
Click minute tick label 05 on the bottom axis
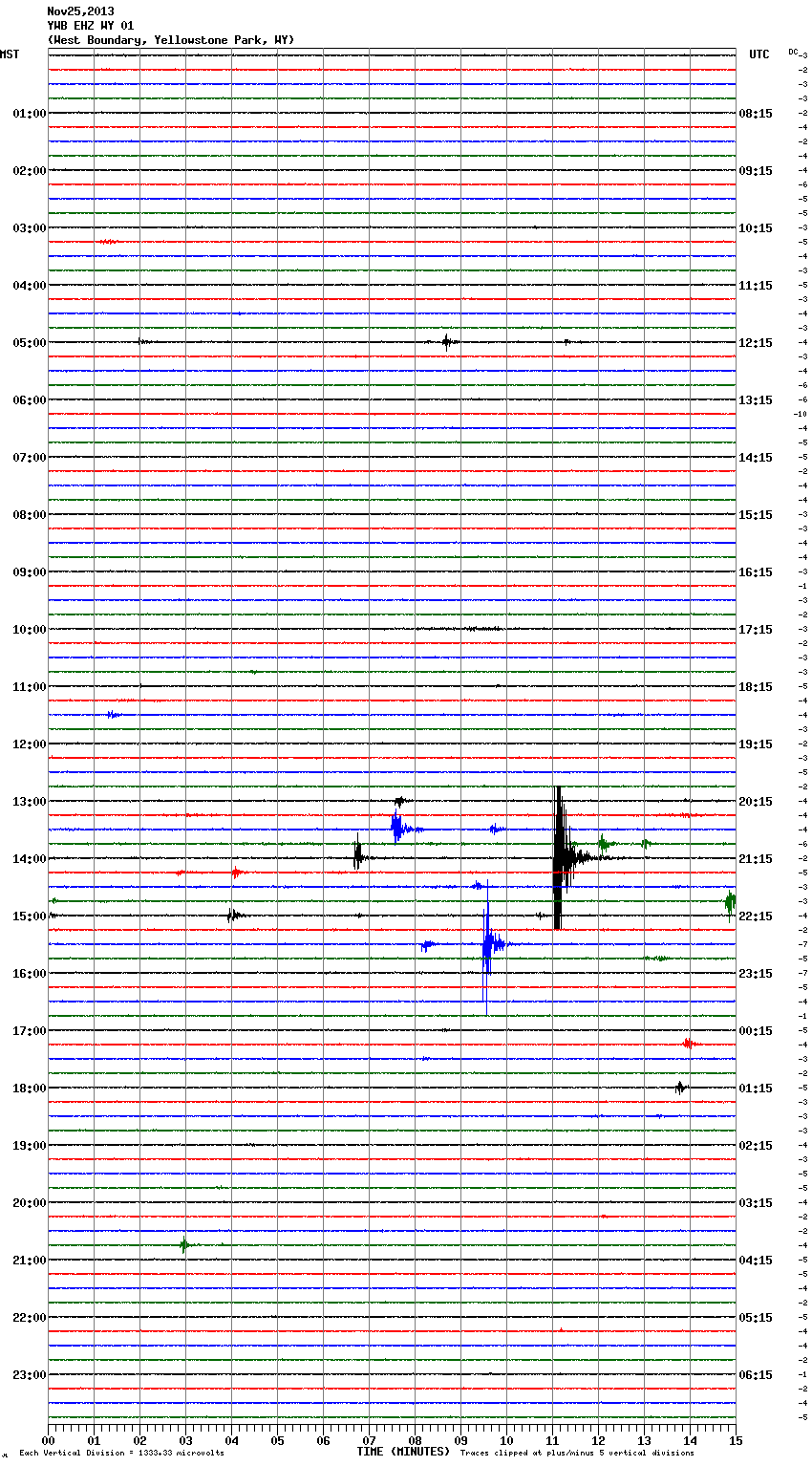point(277,1440)
